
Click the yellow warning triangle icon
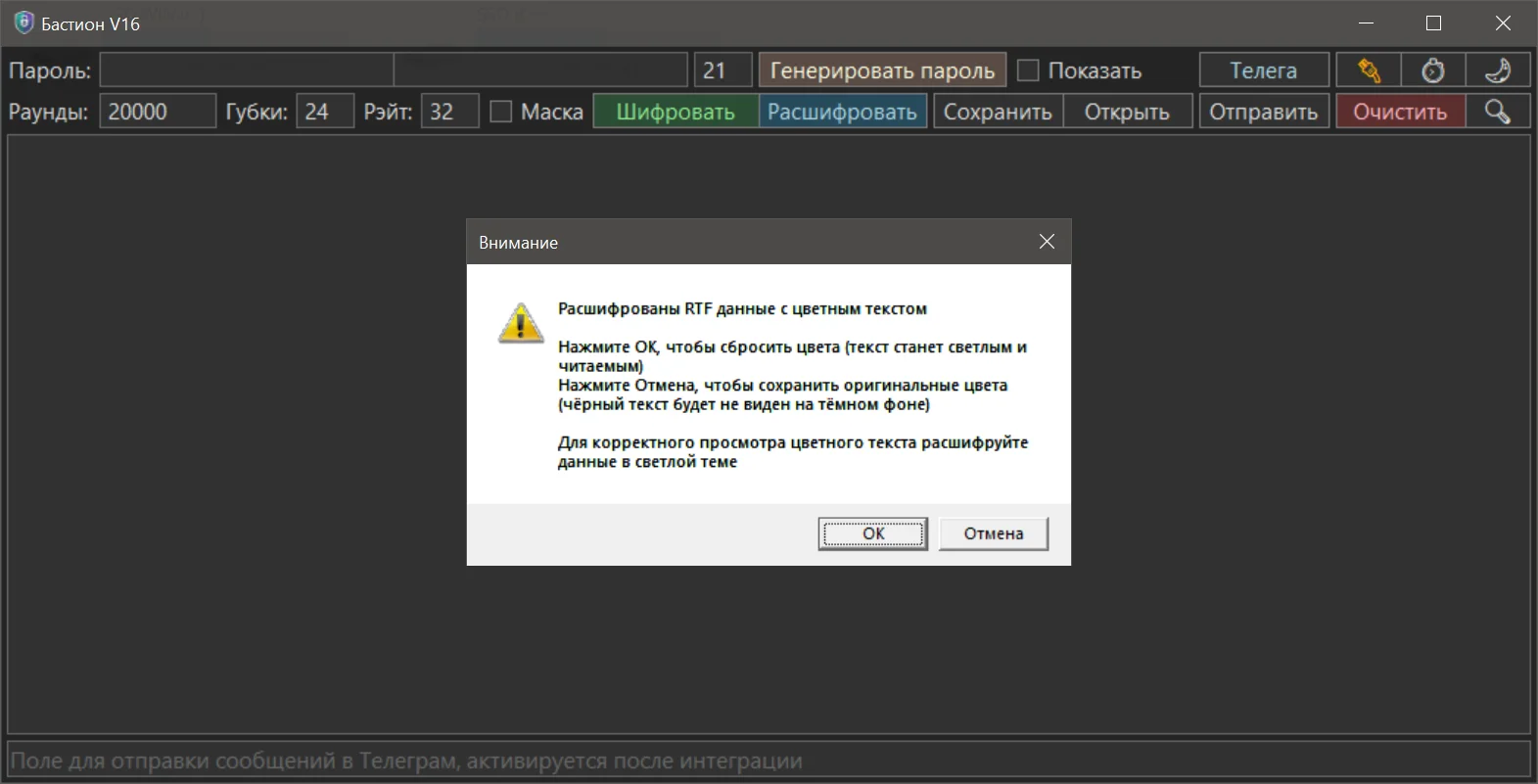pos(521,323)
